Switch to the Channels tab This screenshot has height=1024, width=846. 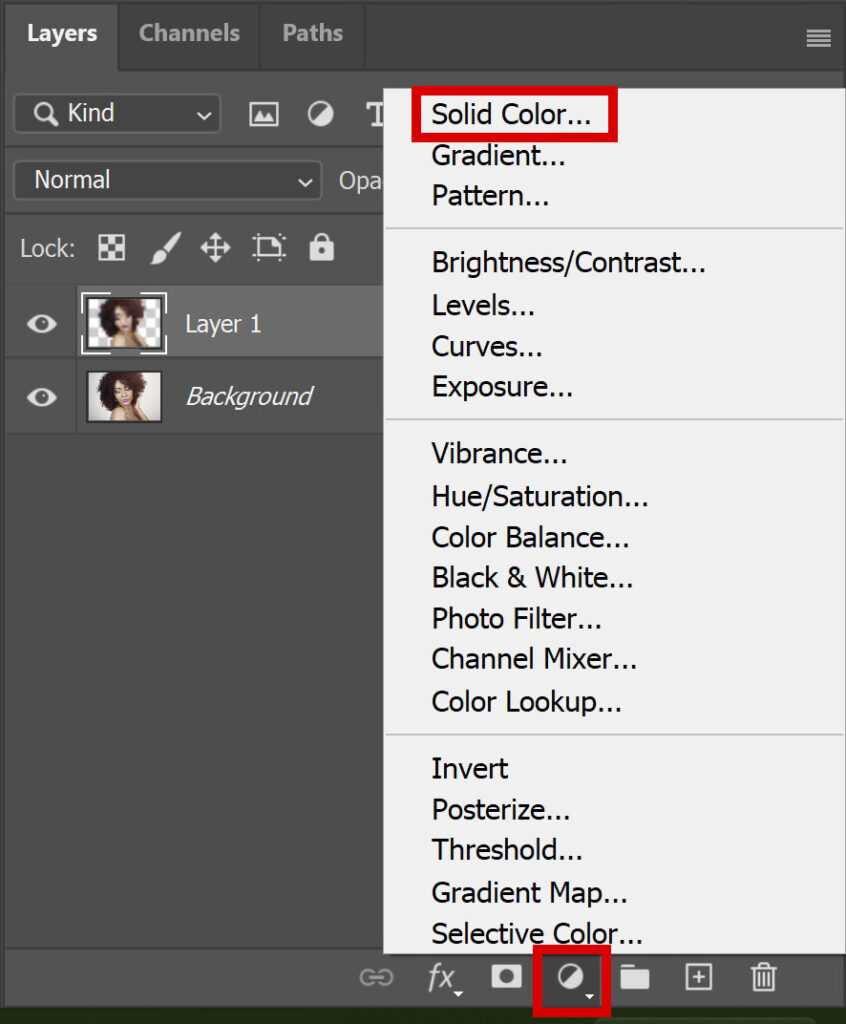pos(189,33)
